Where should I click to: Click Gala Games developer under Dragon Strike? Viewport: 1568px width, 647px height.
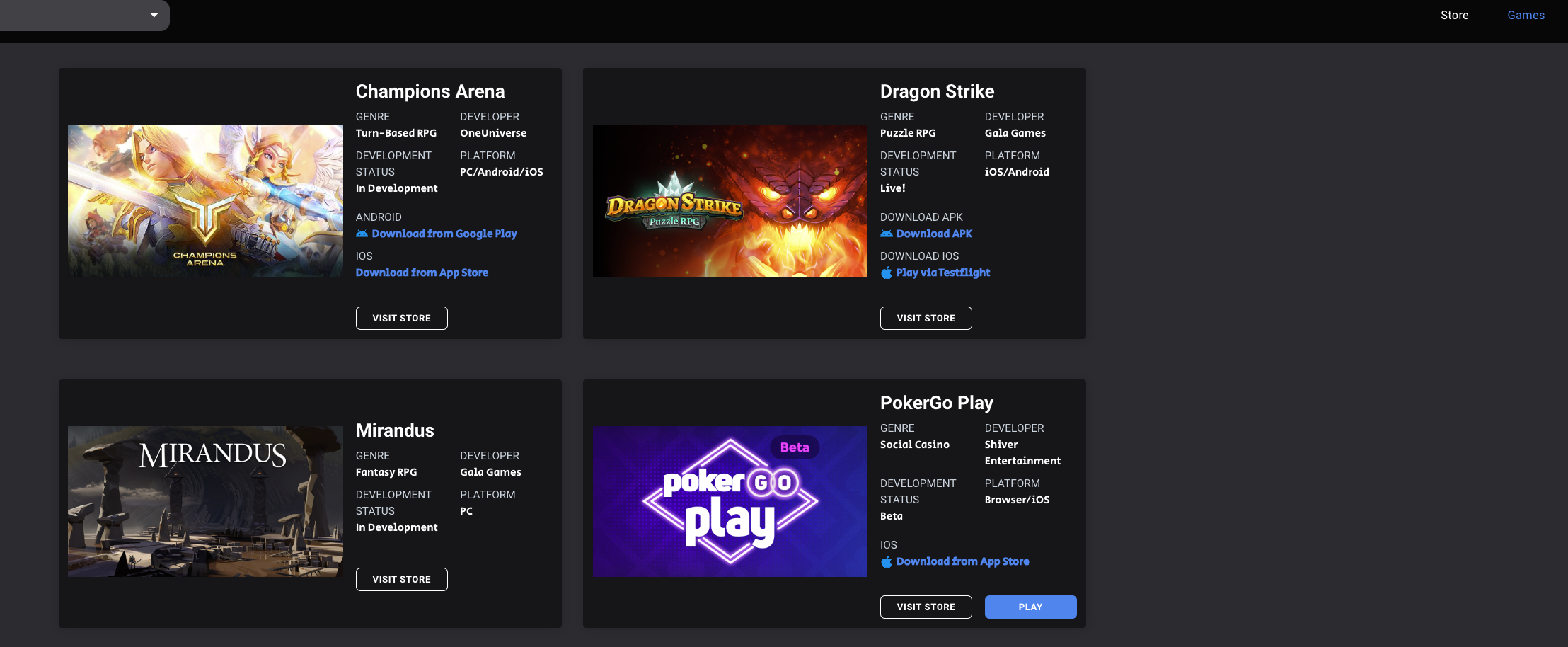pos(1015,133)
